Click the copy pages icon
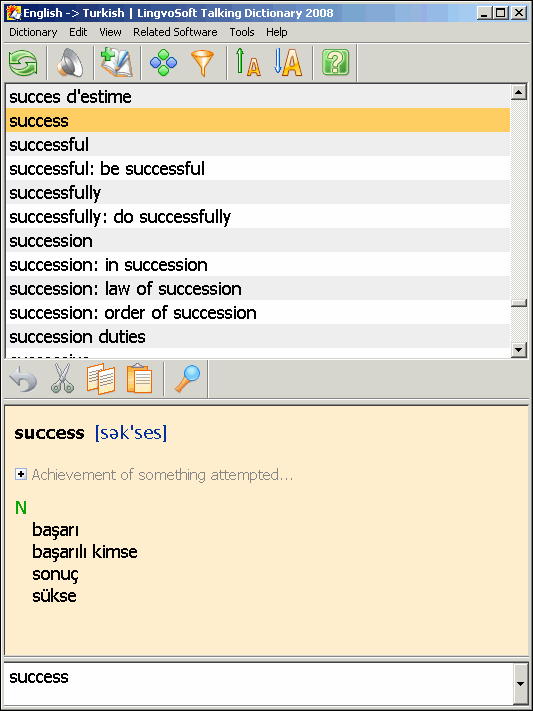 (101, 378)
